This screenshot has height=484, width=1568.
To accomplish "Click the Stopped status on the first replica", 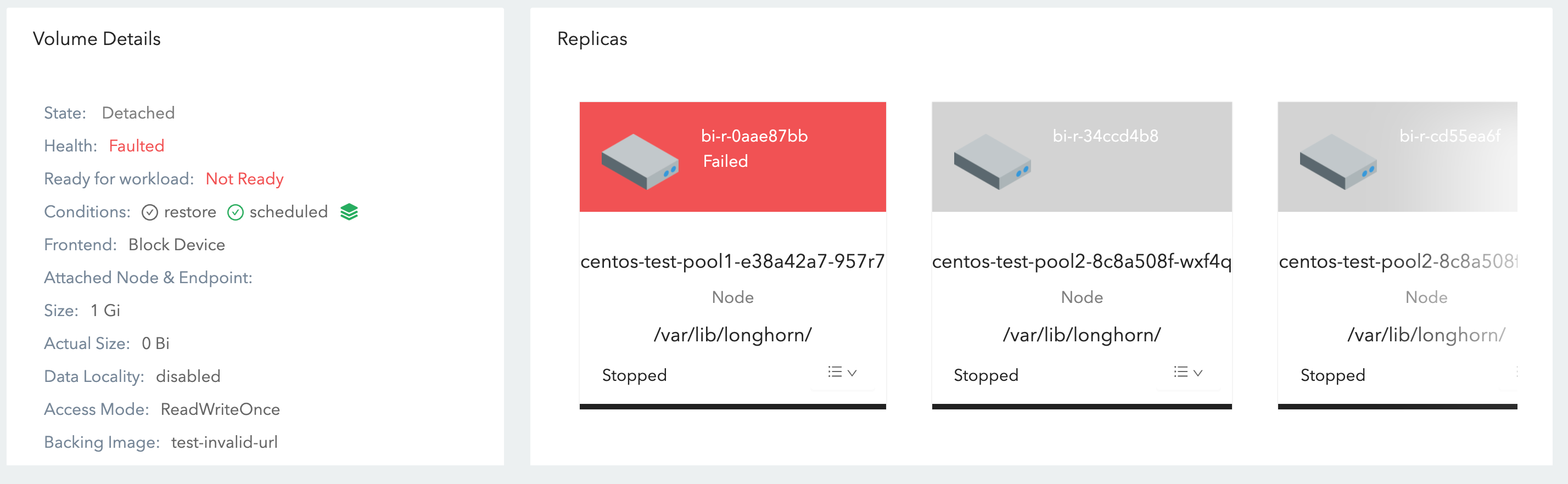I will (634, 375).
